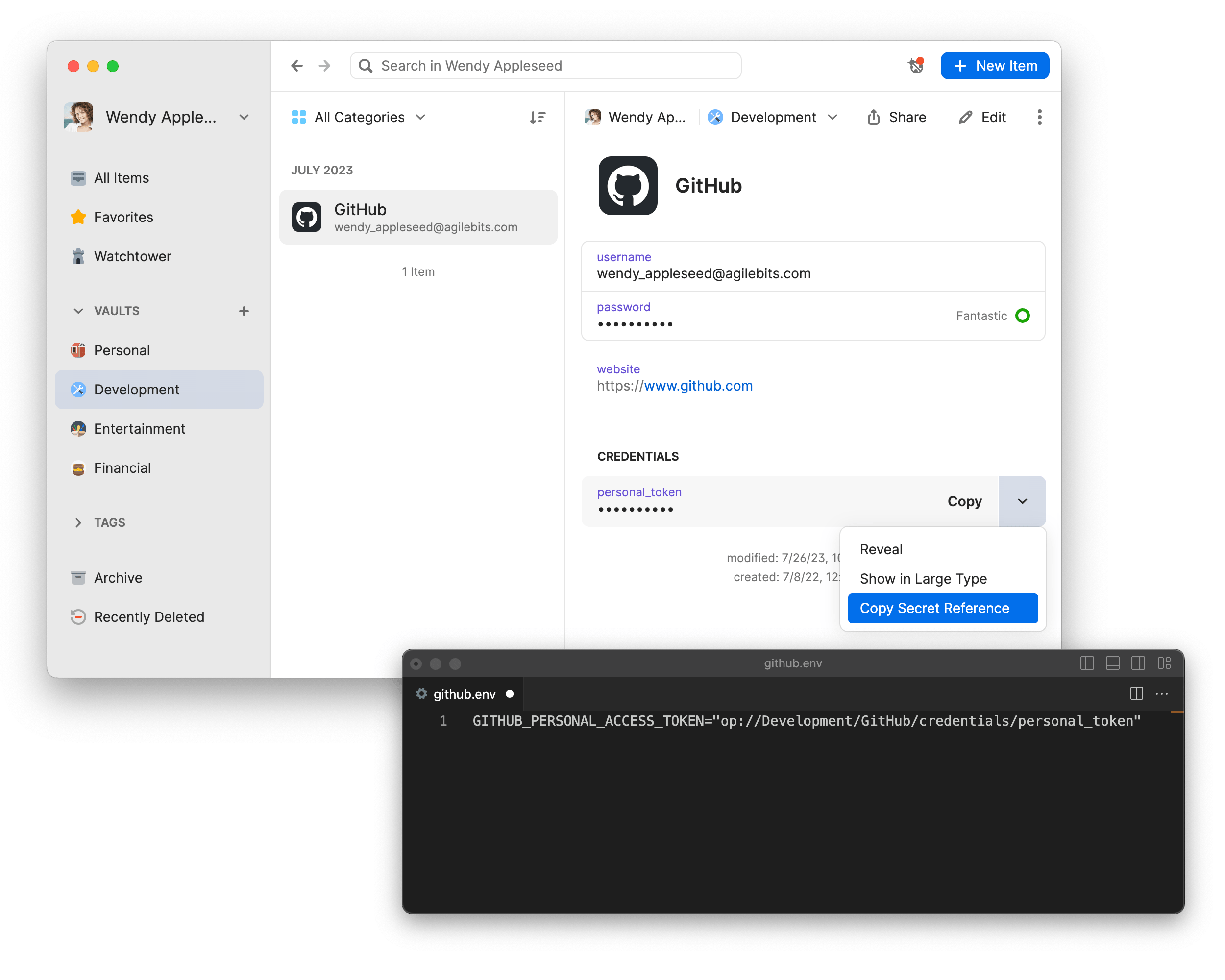Toggle the personal_token chevron dropdown
The image size is (1225, 980).
[x=1022, y=501]
